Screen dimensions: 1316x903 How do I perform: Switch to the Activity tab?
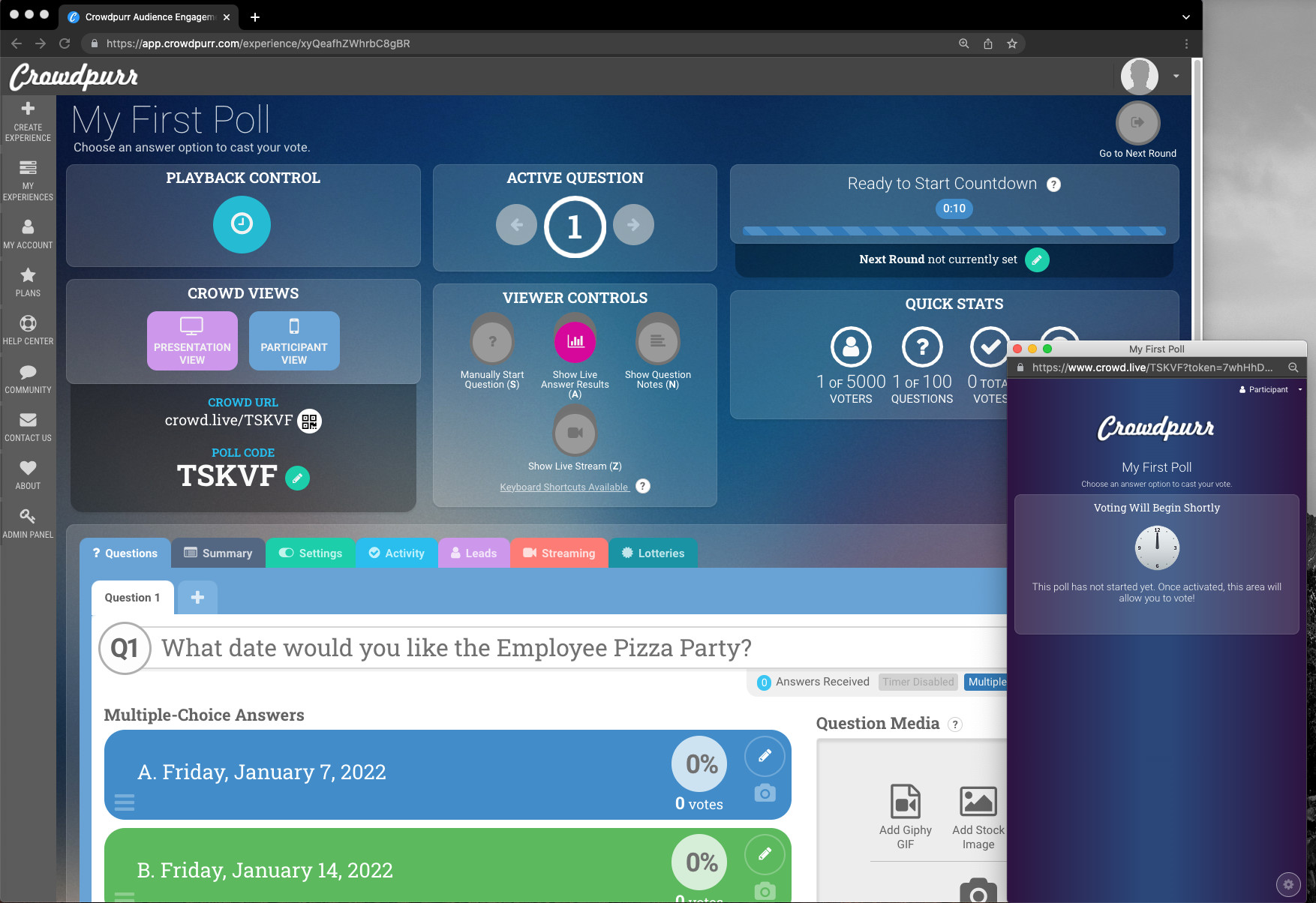click(397, 553)
